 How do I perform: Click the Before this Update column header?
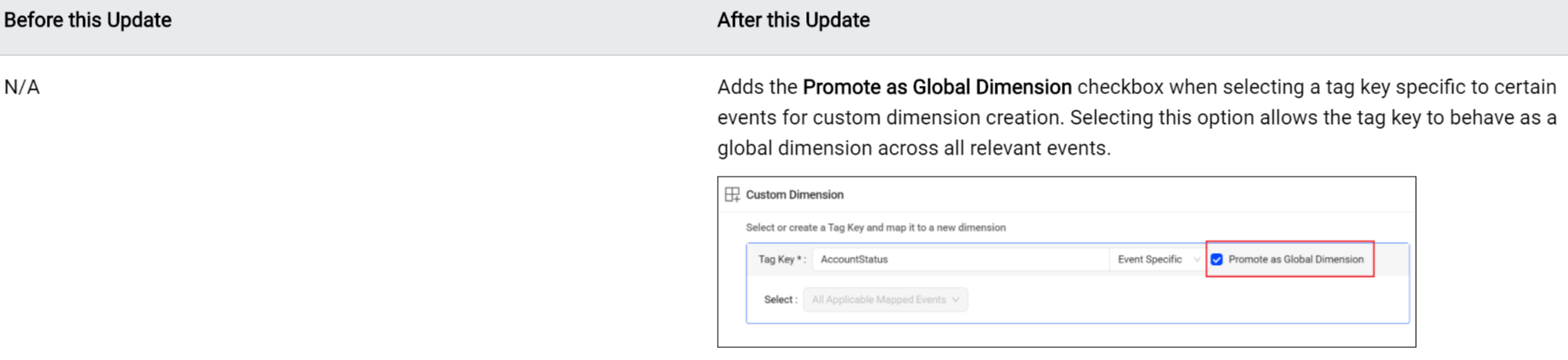click(x=87, y=20)
